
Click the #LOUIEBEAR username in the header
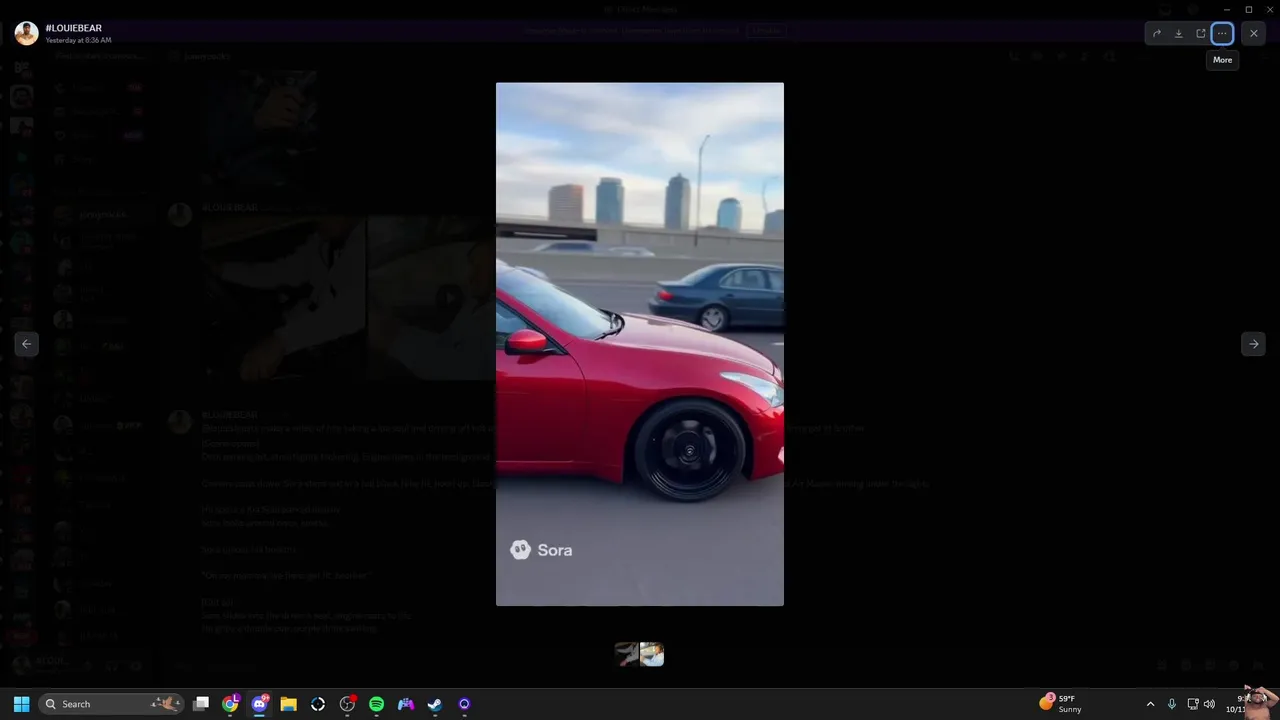pyautogui.click(x=74, y=28)
